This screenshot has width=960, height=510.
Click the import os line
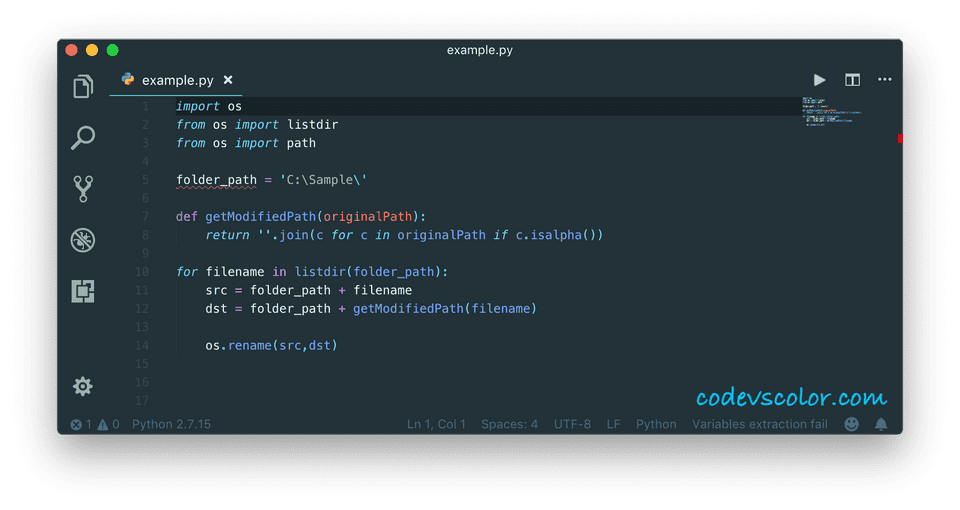pyautogui.click(x=209, y=107)
